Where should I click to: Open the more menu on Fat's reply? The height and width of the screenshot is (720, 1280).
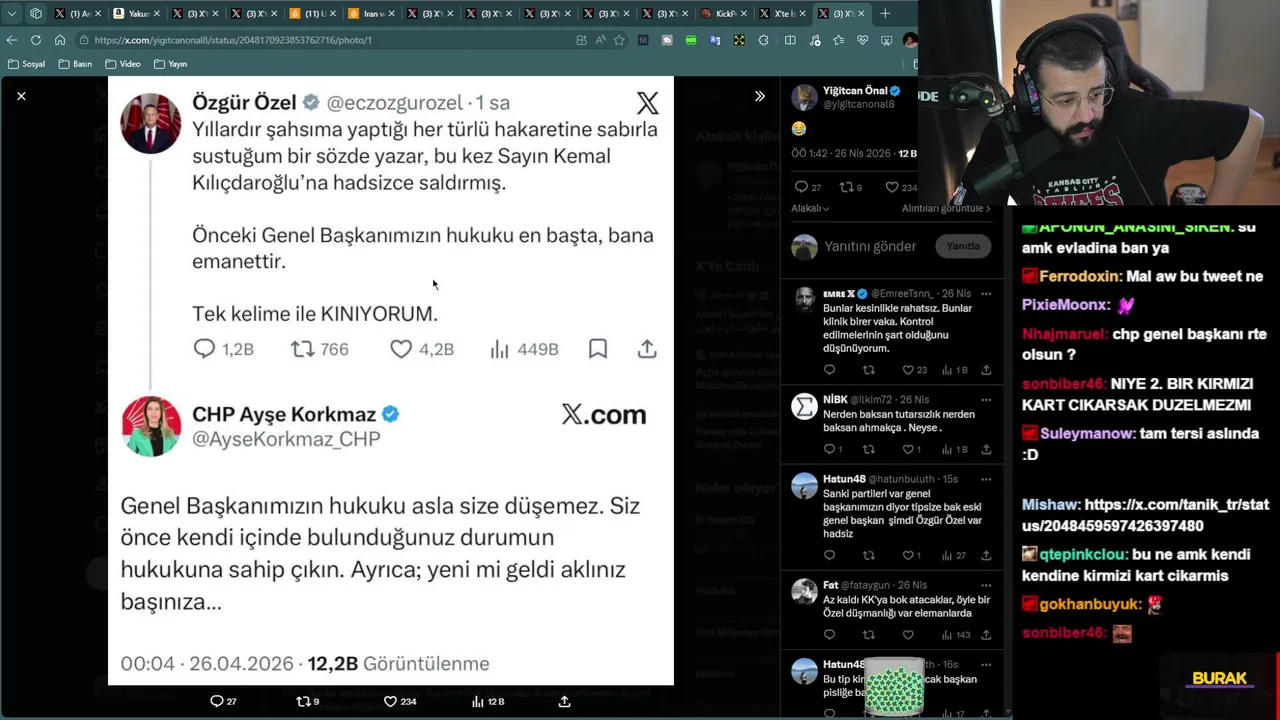coord(986,585)
